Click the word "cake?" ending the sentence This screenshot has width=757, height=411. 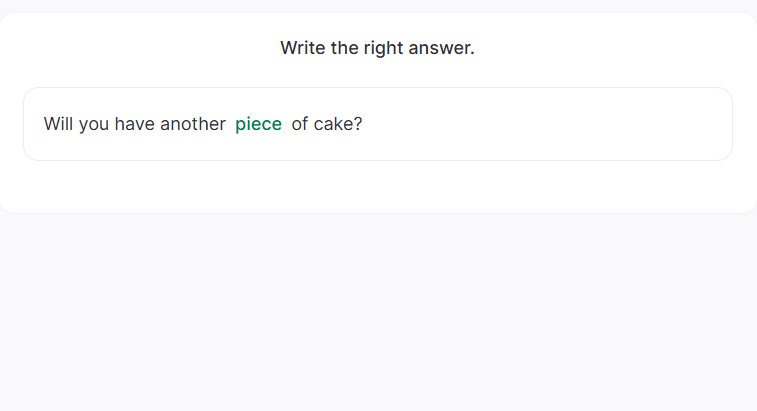(338, 124)
